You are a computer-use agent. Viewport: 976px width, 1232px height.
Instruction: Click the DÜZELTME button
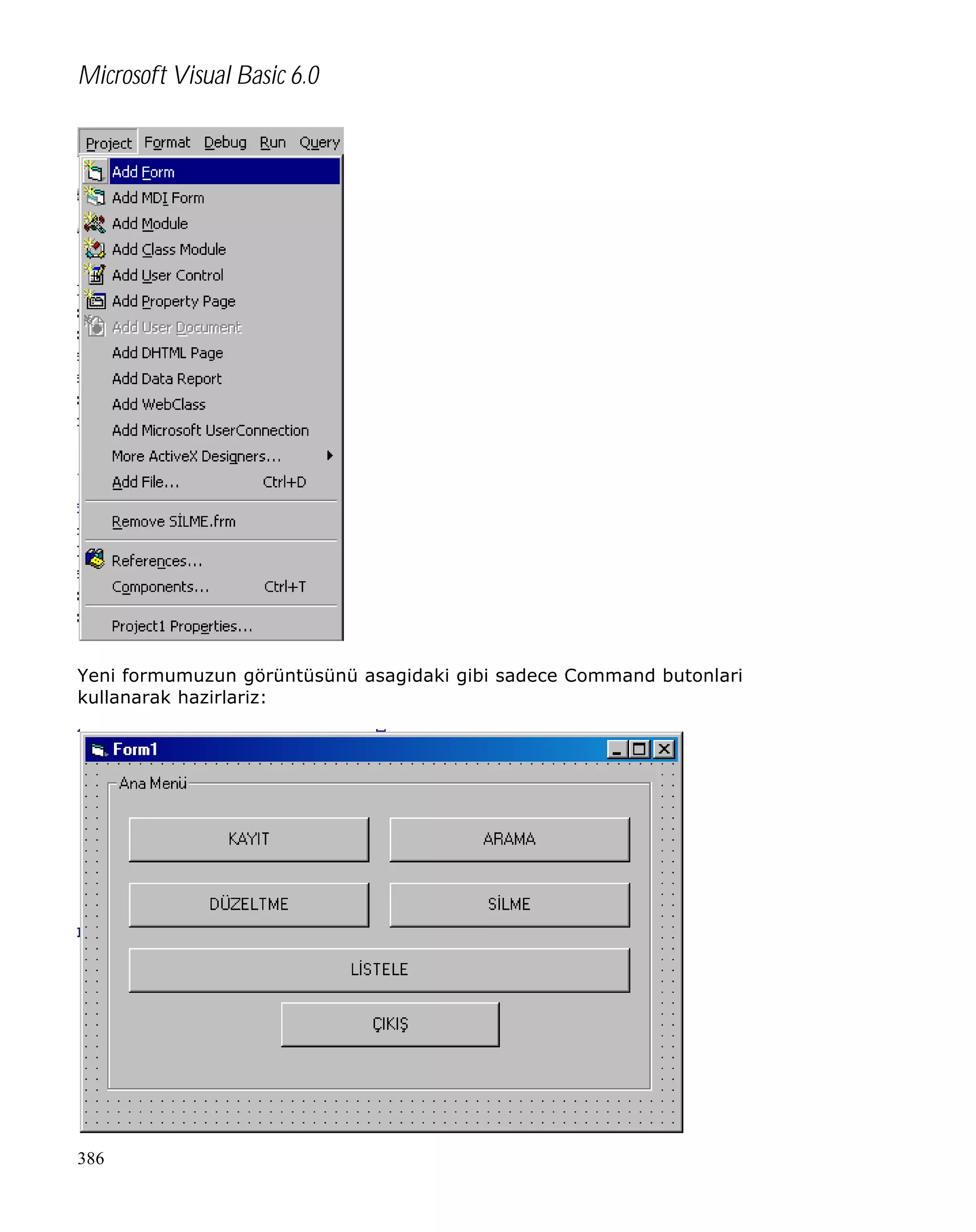coord(248,904)
